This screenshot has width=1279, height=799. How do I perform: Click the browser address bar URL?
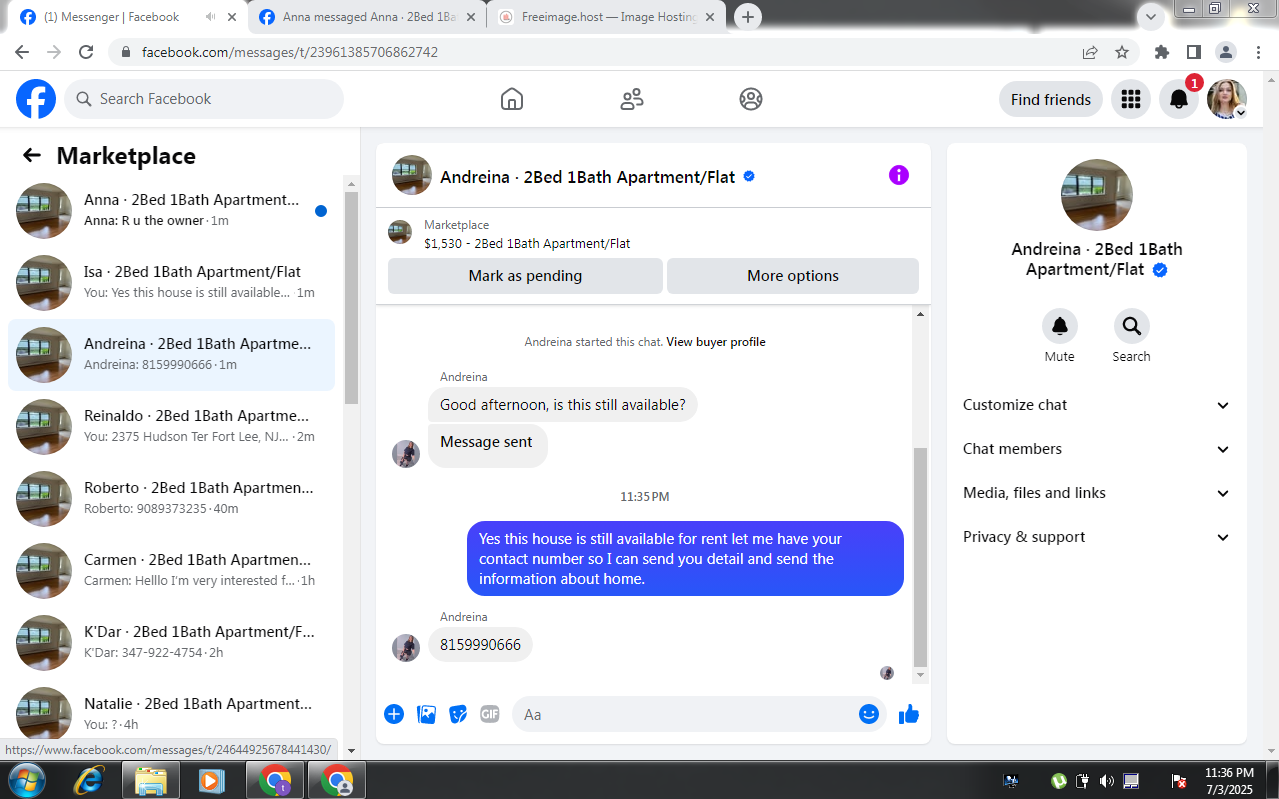pos(290,52)
